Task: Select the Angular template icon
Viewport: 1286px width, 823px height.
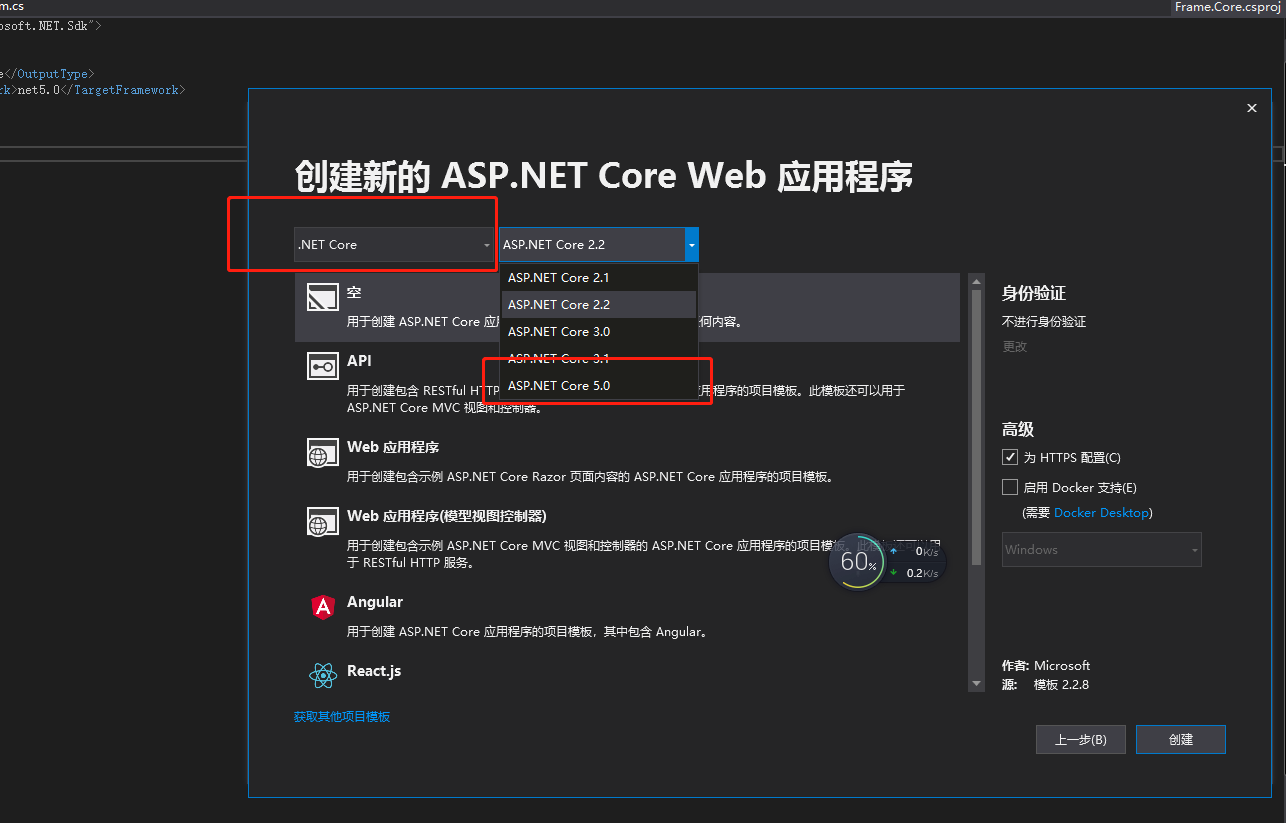Action: pos(322,607)
